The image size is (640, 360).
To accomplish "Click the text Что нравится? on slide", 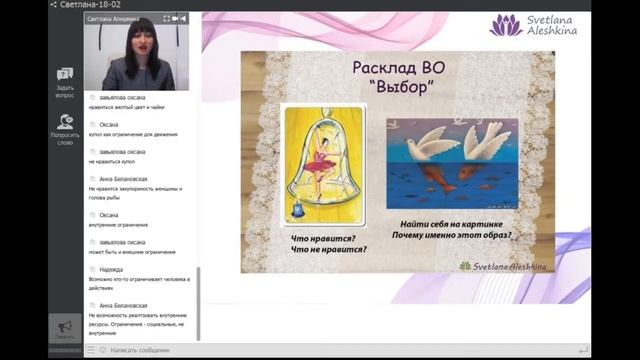I will [x=323, y=238].
